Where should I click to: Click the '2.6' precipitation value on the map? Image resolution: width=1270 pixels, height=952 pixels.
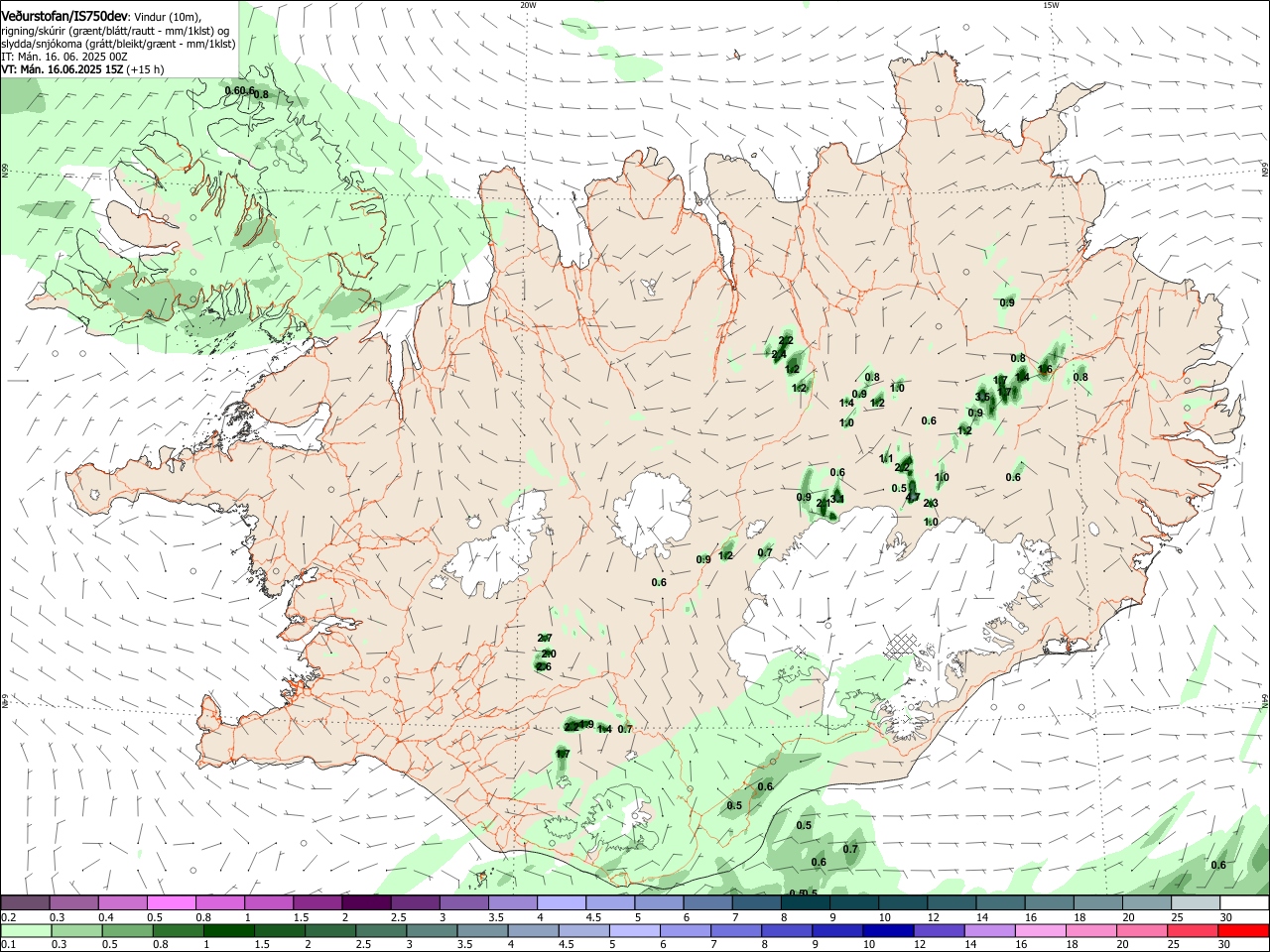point(543,666)
